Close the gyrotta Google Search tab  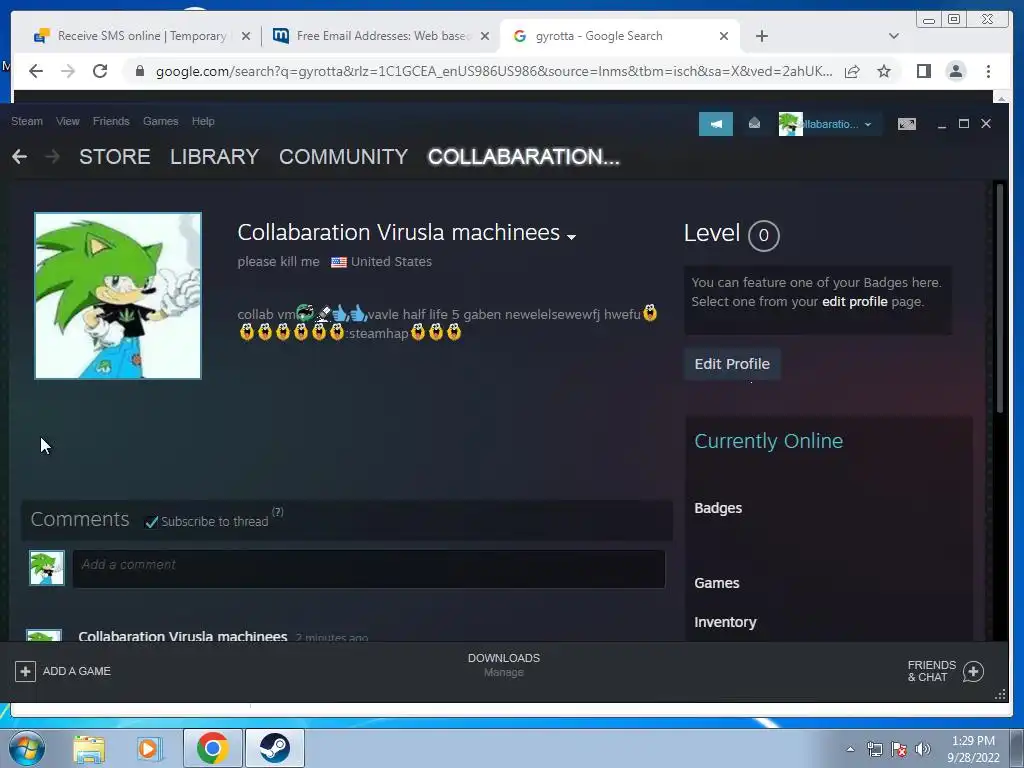(724, 37)
